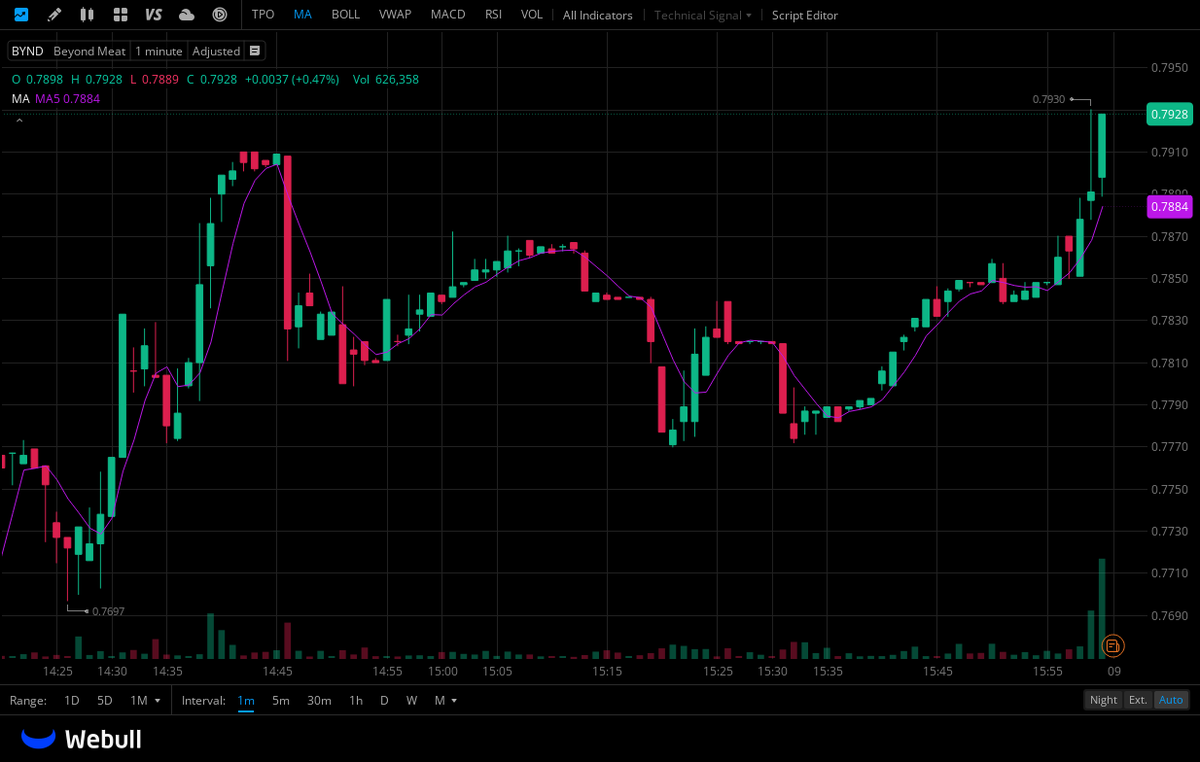Switch to Auto session mode
Screen dimensions: 1200x762
[x=1171, y=700]
